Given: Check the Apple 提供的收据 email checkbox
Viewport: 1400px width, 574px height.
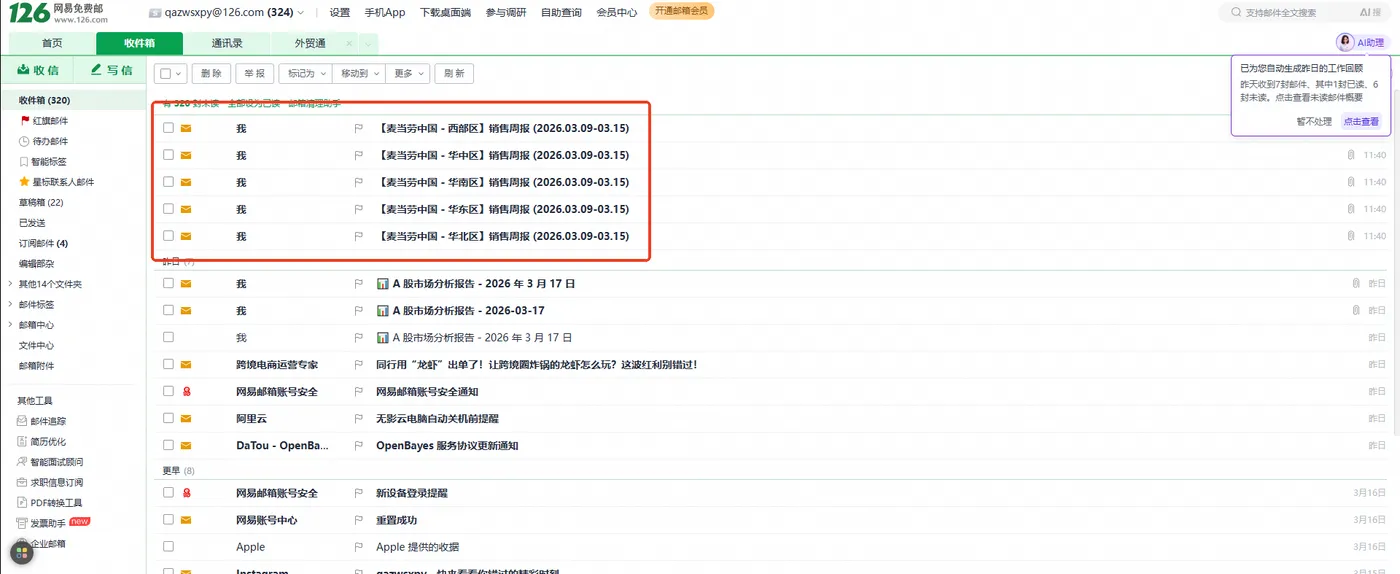Looking at the screenshot, I should pyautogui.click(x=169, y=547).
